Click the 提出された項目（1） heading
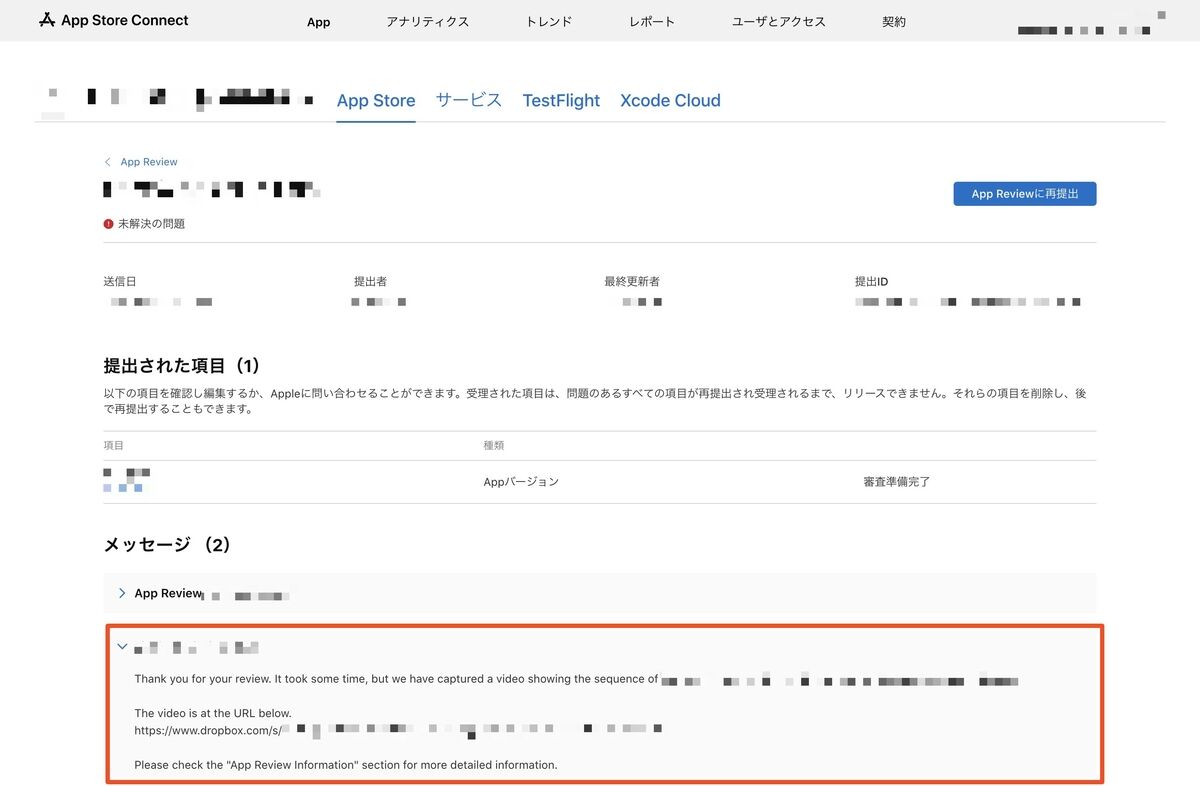1200x786 pixels. [x=182, y=366]
